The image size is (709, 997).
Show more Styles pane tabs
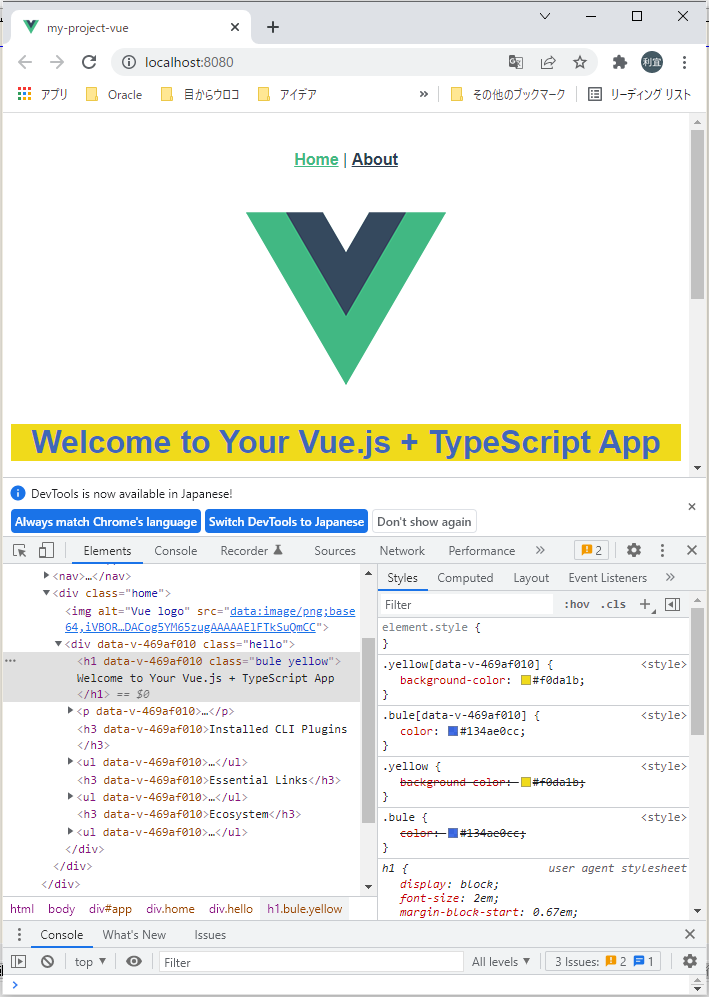click(x=670, y=577)
